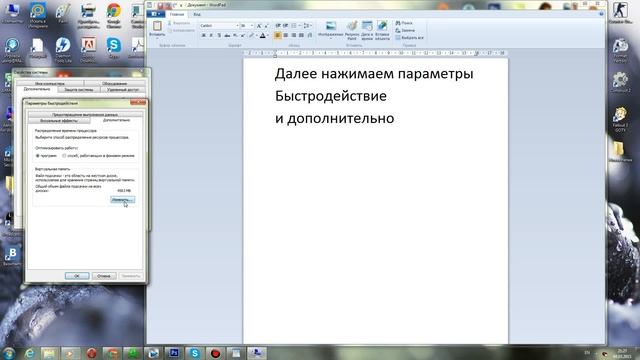Click the Decrease indent icon

tap(278, 26)
